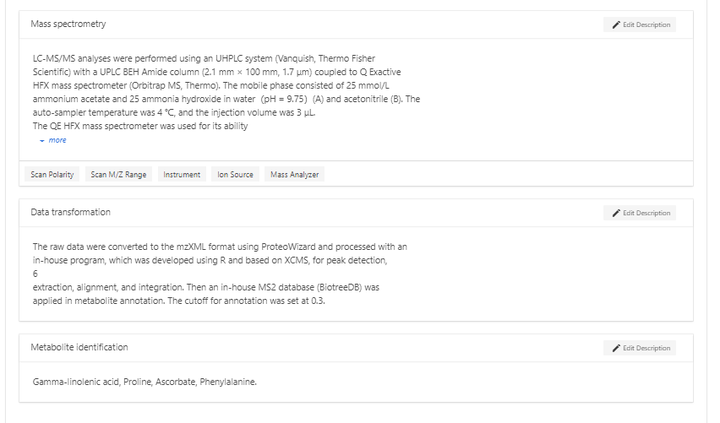This screenshot has width=720, height=423.
Task: Click the Metabolite identification section heading
Action: click(x=79, y=347)
